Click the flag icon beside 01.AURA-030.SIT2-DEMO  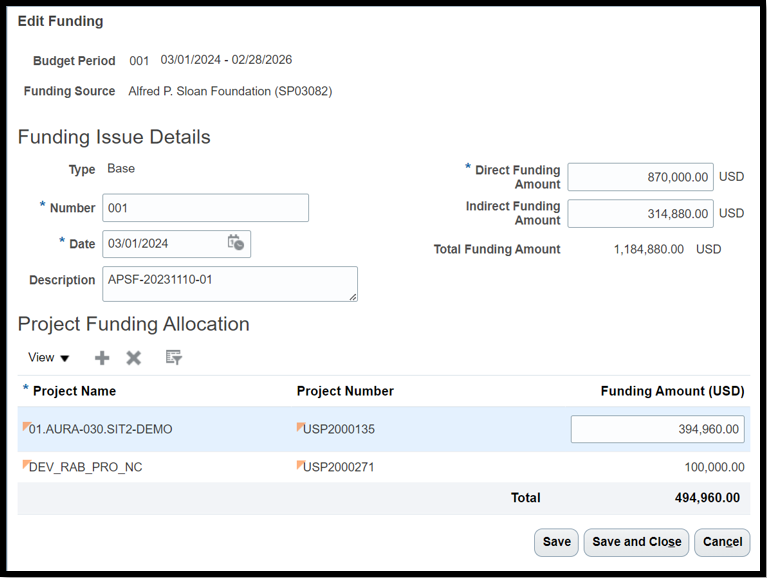tap(26, 427)
